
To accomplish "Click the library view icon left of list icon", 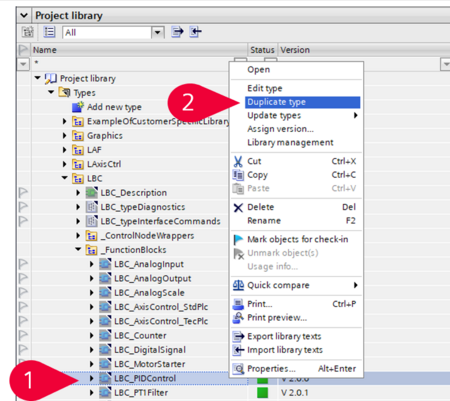I will (x=28, y=32).
